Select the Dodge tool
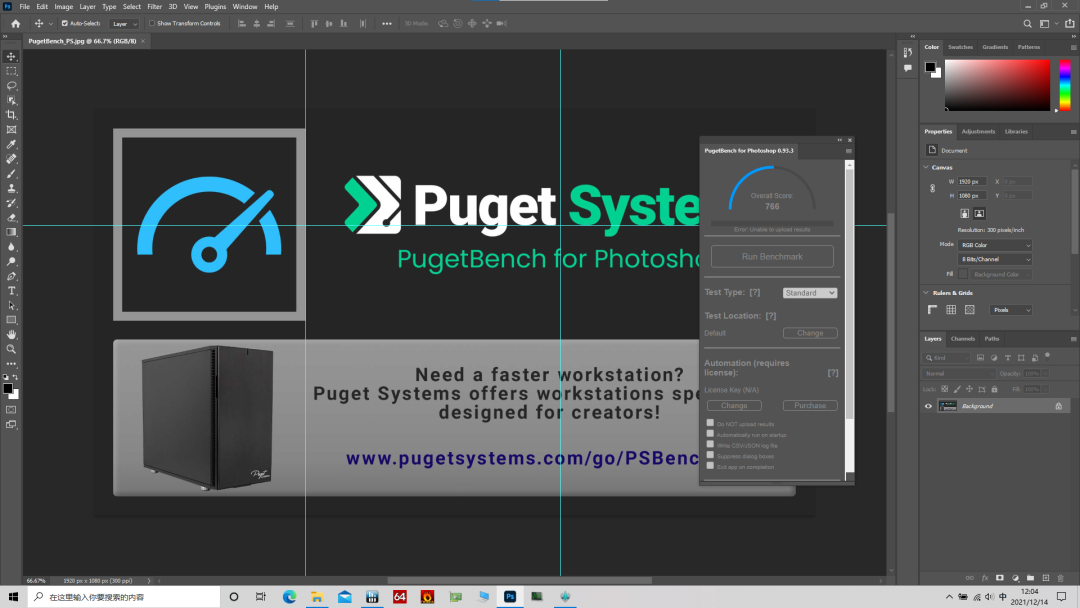Viewport: 1080px width, 608px height. (12, 261)
